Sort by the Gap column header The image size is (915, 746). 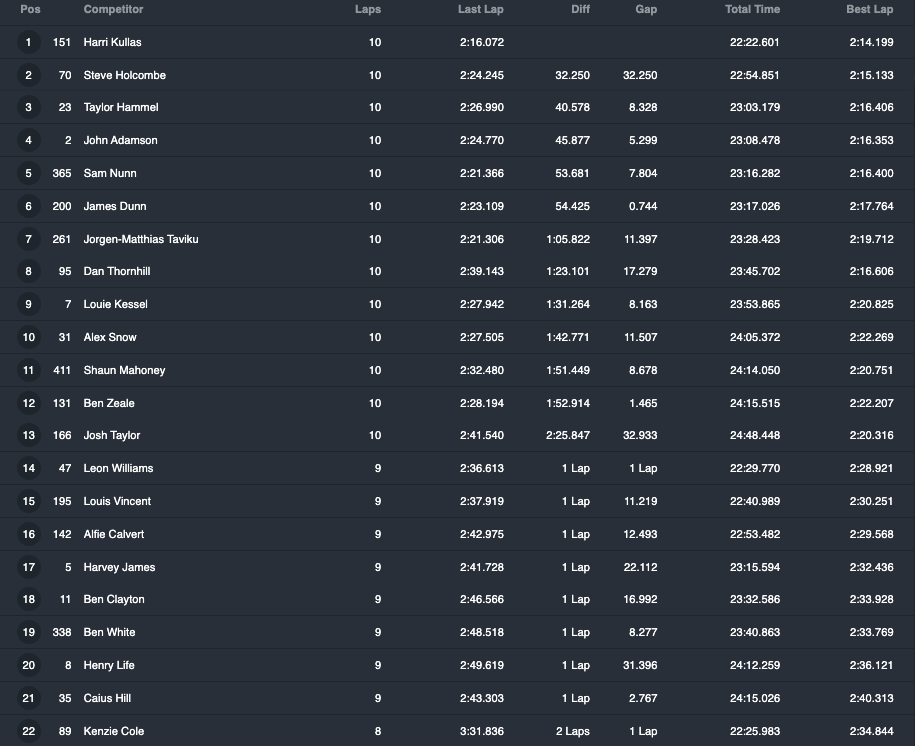(646, 9)
